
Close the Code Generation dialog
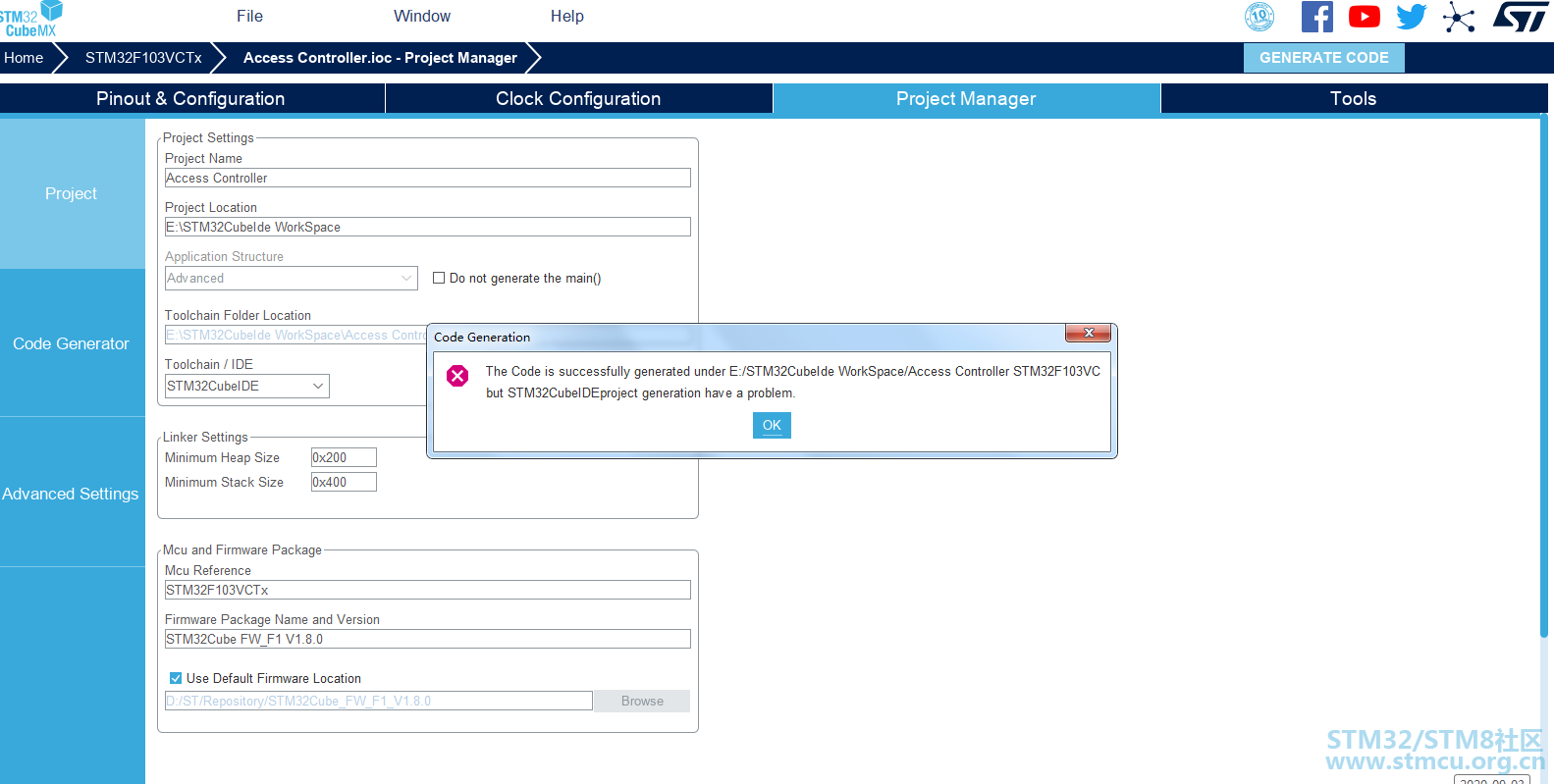tap(1088, 334)
